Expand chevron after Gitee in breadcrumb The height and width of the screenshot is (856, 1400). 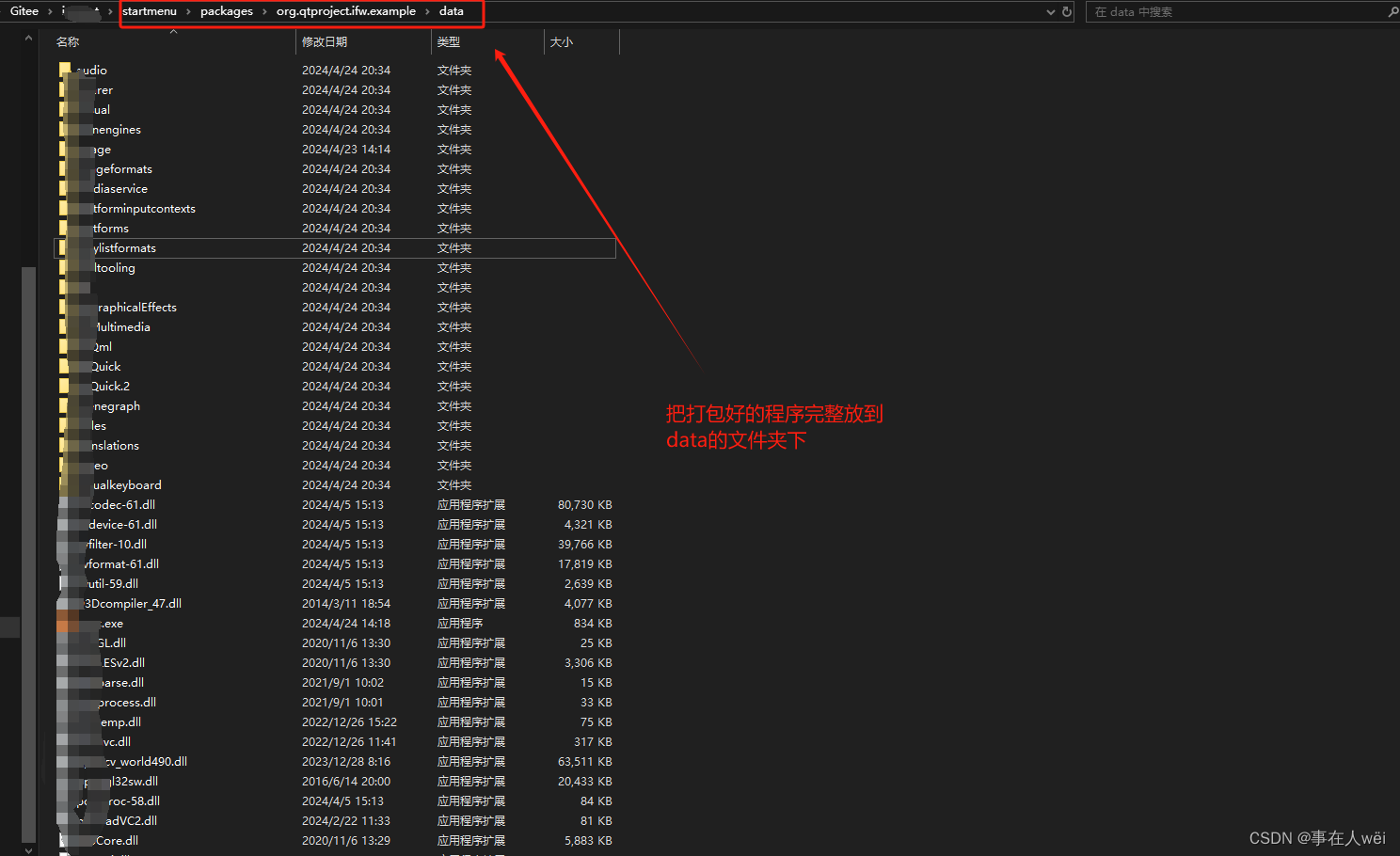point(50,11)
